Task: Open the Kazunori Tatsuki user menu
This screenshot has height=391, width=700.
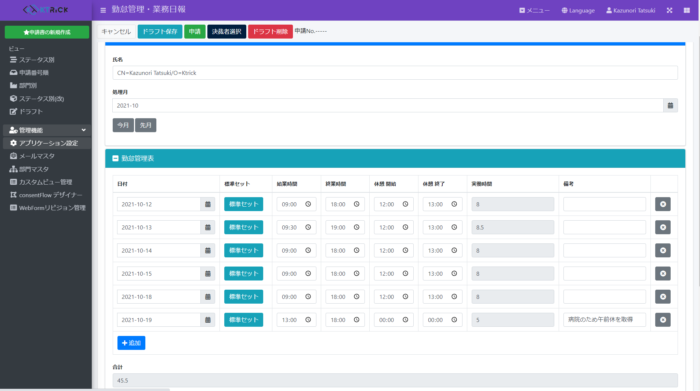Action: tap(630, 10)
